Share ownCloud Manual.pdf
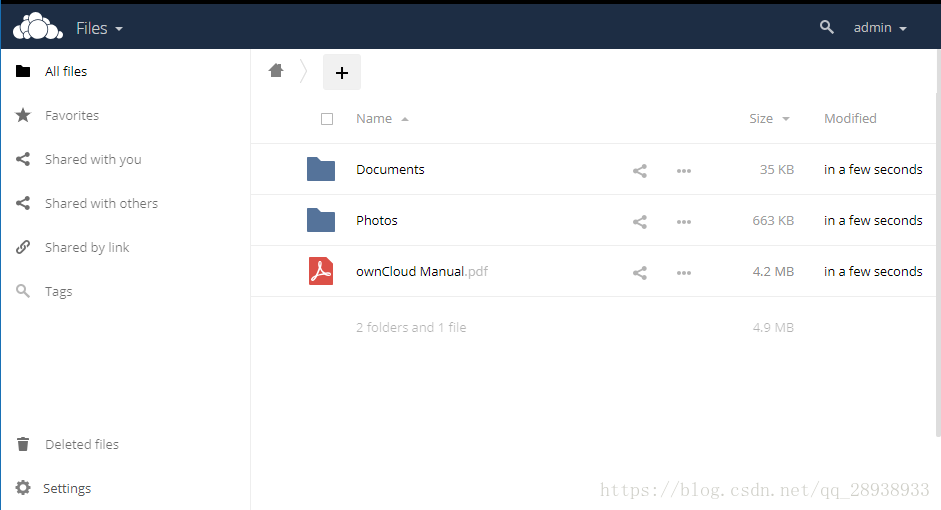Viewport: 941px width, 510px height. tap(640, 273)
